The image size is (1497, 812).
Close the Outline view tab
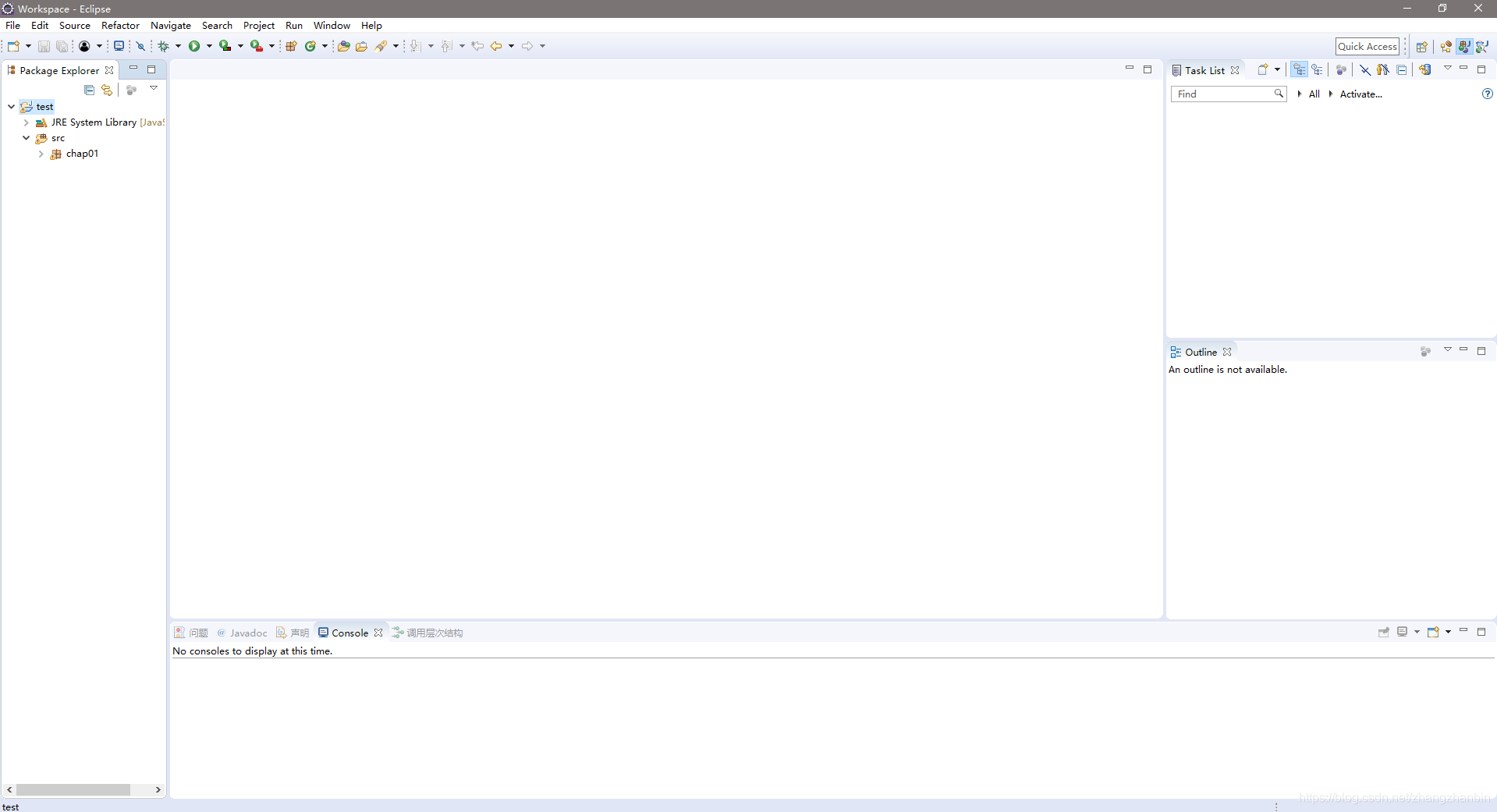tap(1227, 352)
